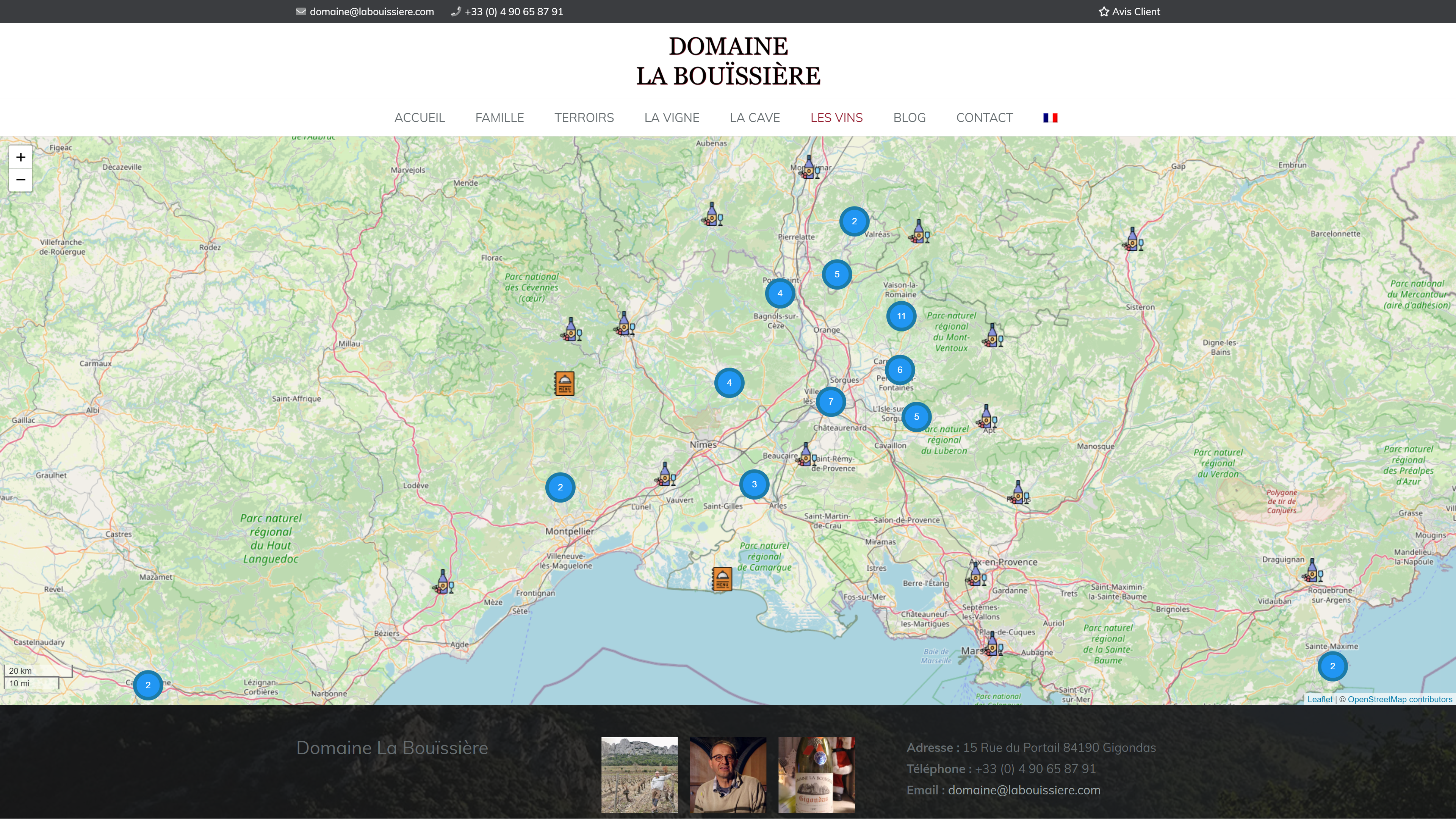The height and width of the screenshot is (819, 1456).
Task: Click wine marker in Mont-Ventoux park
Action: tap(993, 335)
